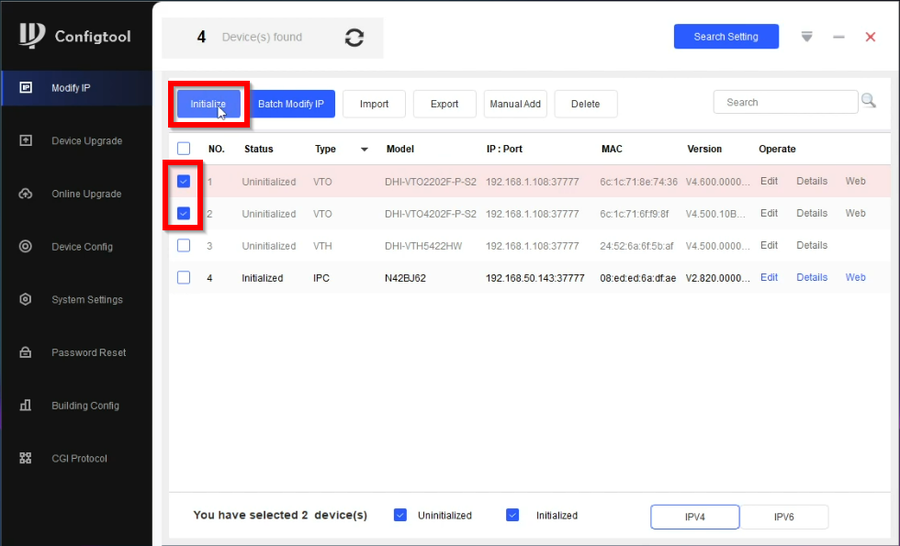Toggle the Uninitialized filter checkbox
Image resolution: width=900 pixels, height=546 pixels.
click(400, 515)
